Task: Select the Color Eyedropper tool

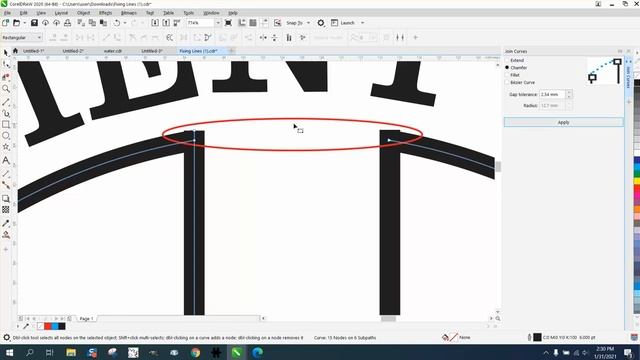Action: [x=6, y=223]
